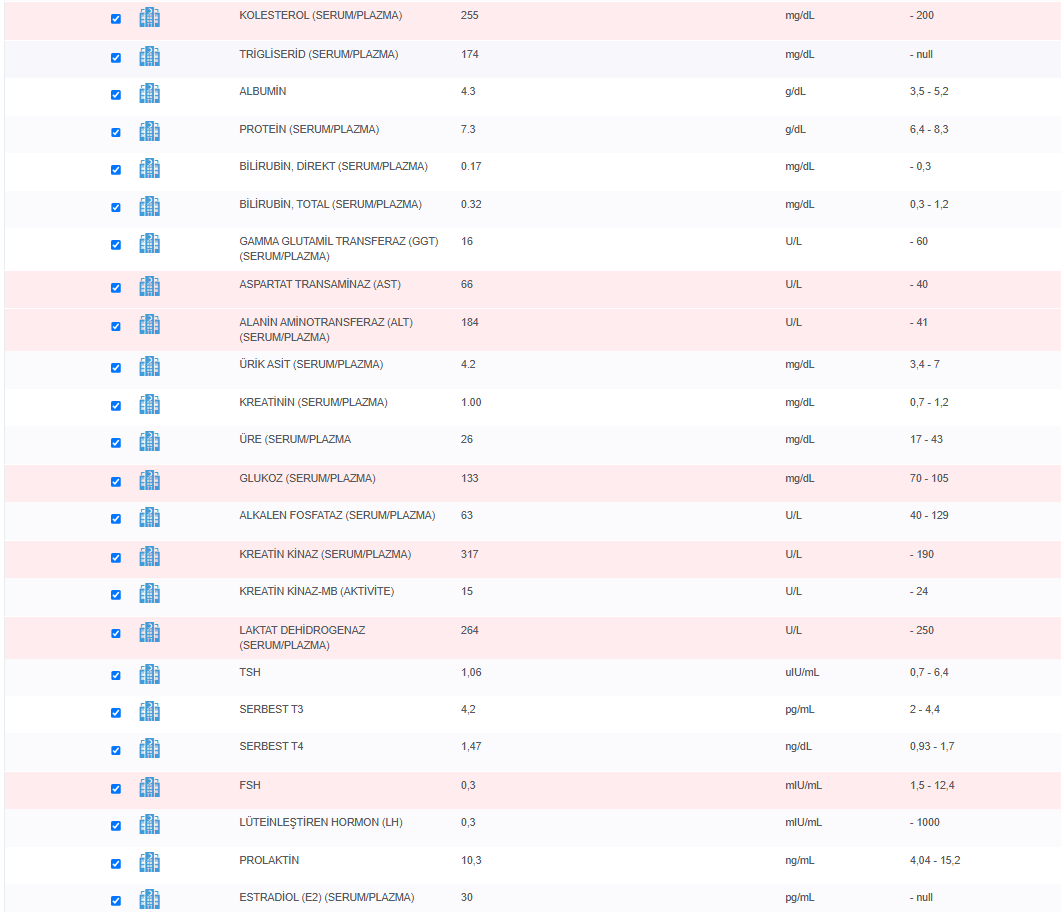Select the AST result value 66
Image resolution: width=1061 pixels, height=912 pixels.
coord(467,284)
